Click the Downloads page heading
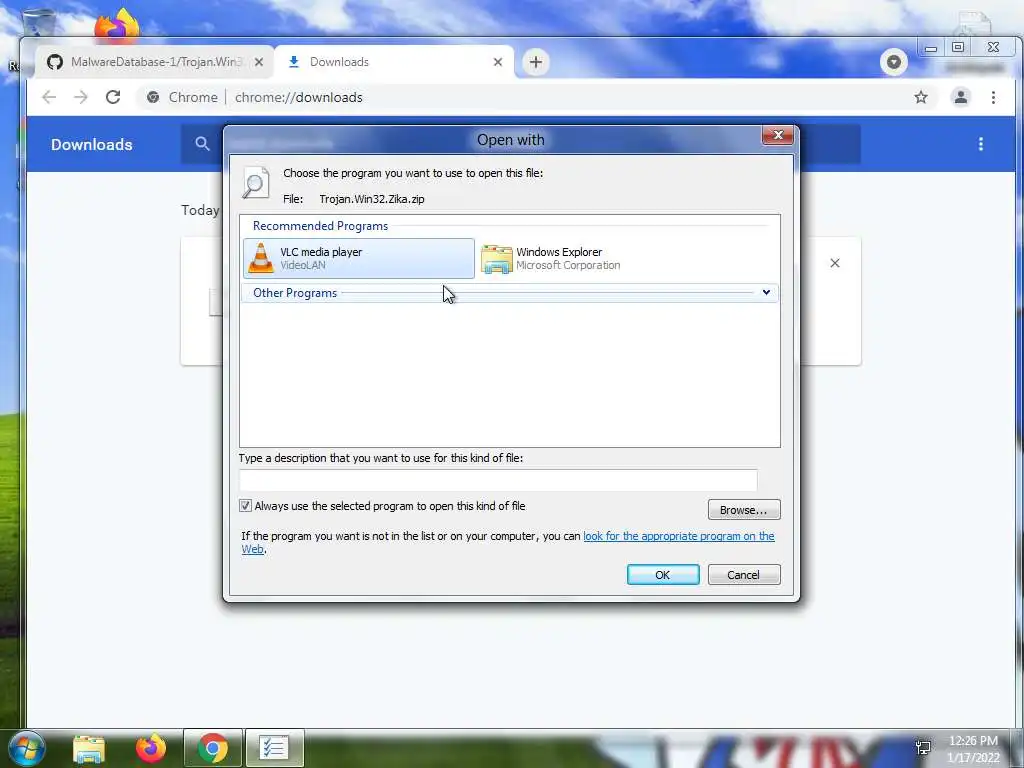The image size is (1024, 768). tap(91, 144)
